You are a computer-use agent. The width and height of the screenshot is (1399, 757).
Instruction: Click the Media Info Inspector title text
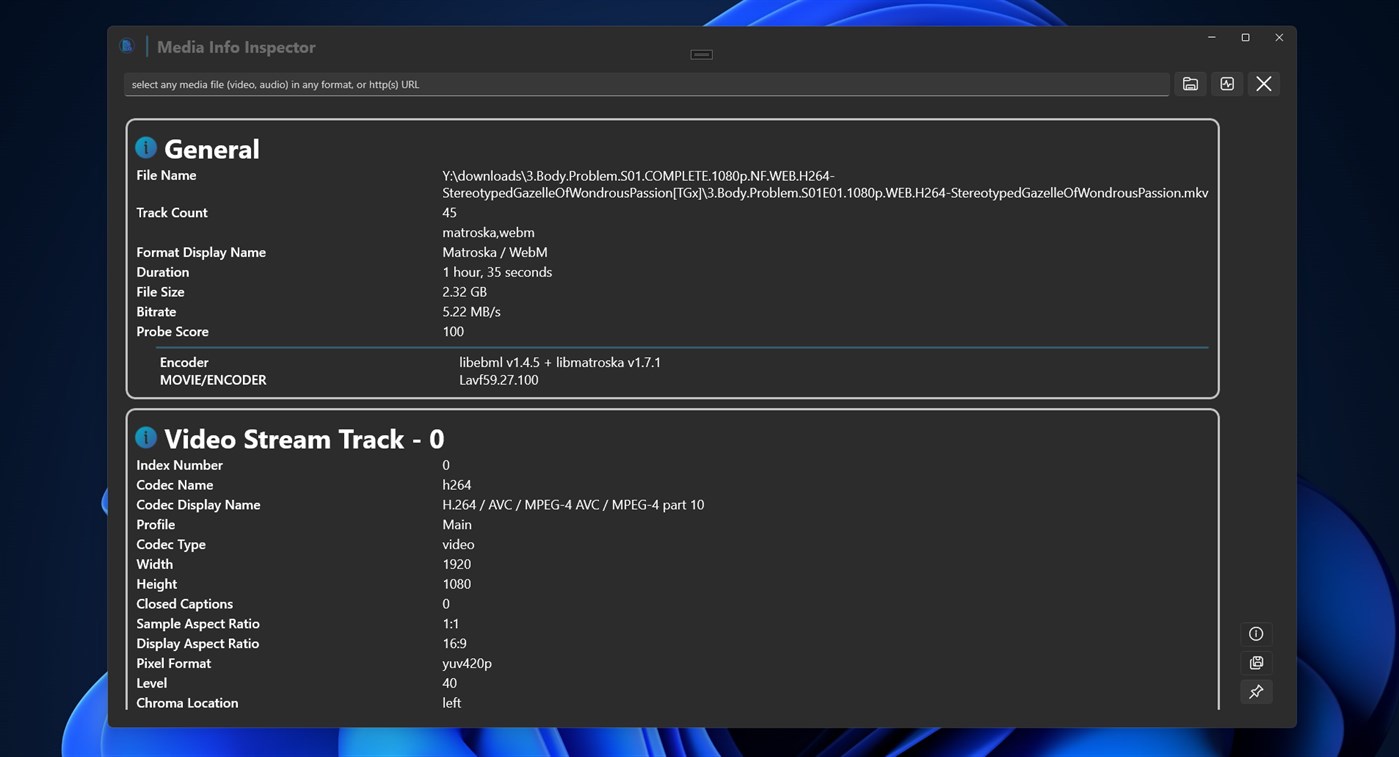coord(235,46)
